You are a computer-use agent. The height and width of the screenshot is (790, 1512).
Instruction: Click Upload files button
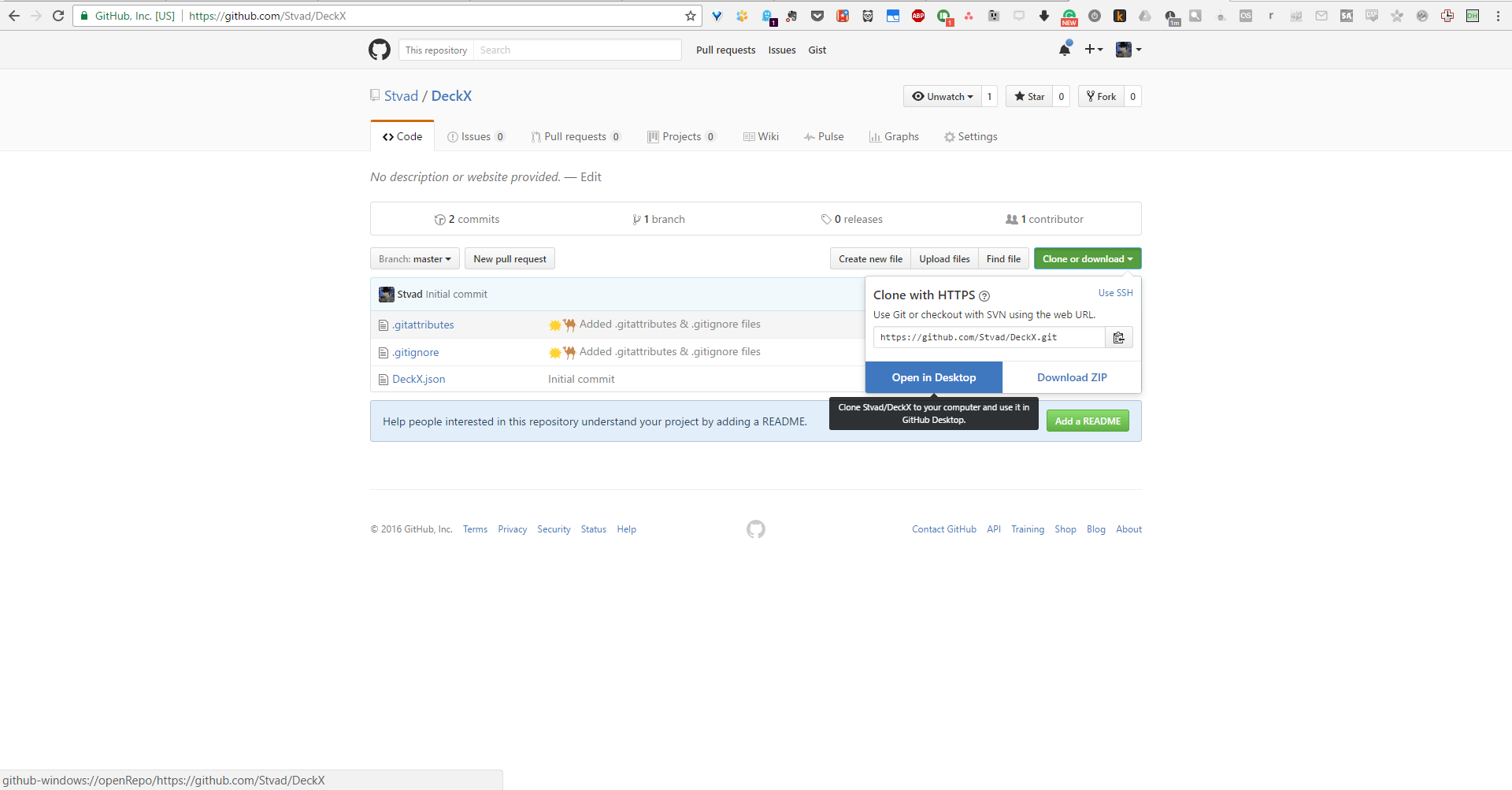pos(944,258)
